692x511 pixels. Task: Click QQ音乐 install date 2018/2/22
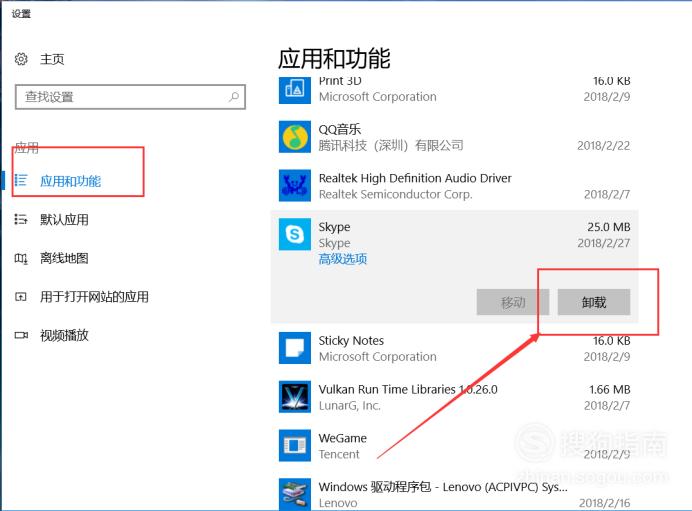(x=604, y=146)
